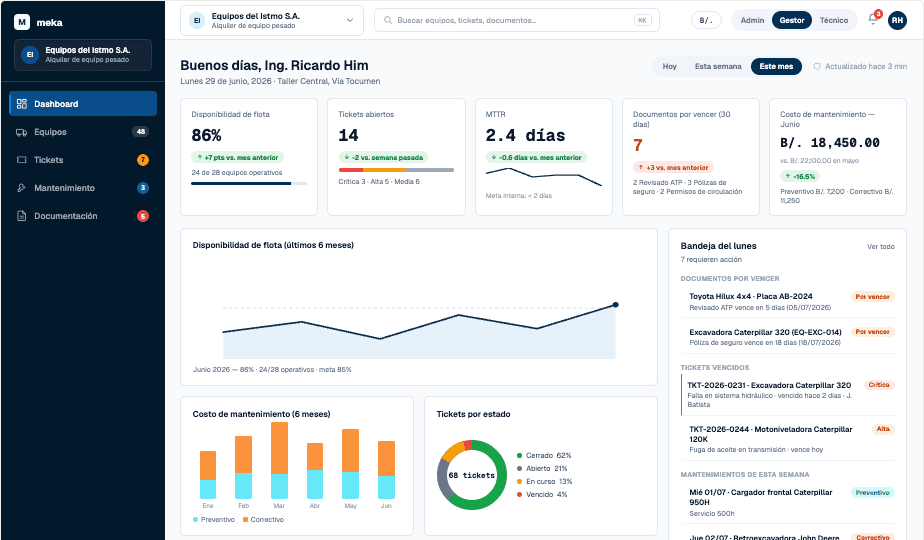Click the Por vencer tag on Toyota Hilux

click(873, 297)
